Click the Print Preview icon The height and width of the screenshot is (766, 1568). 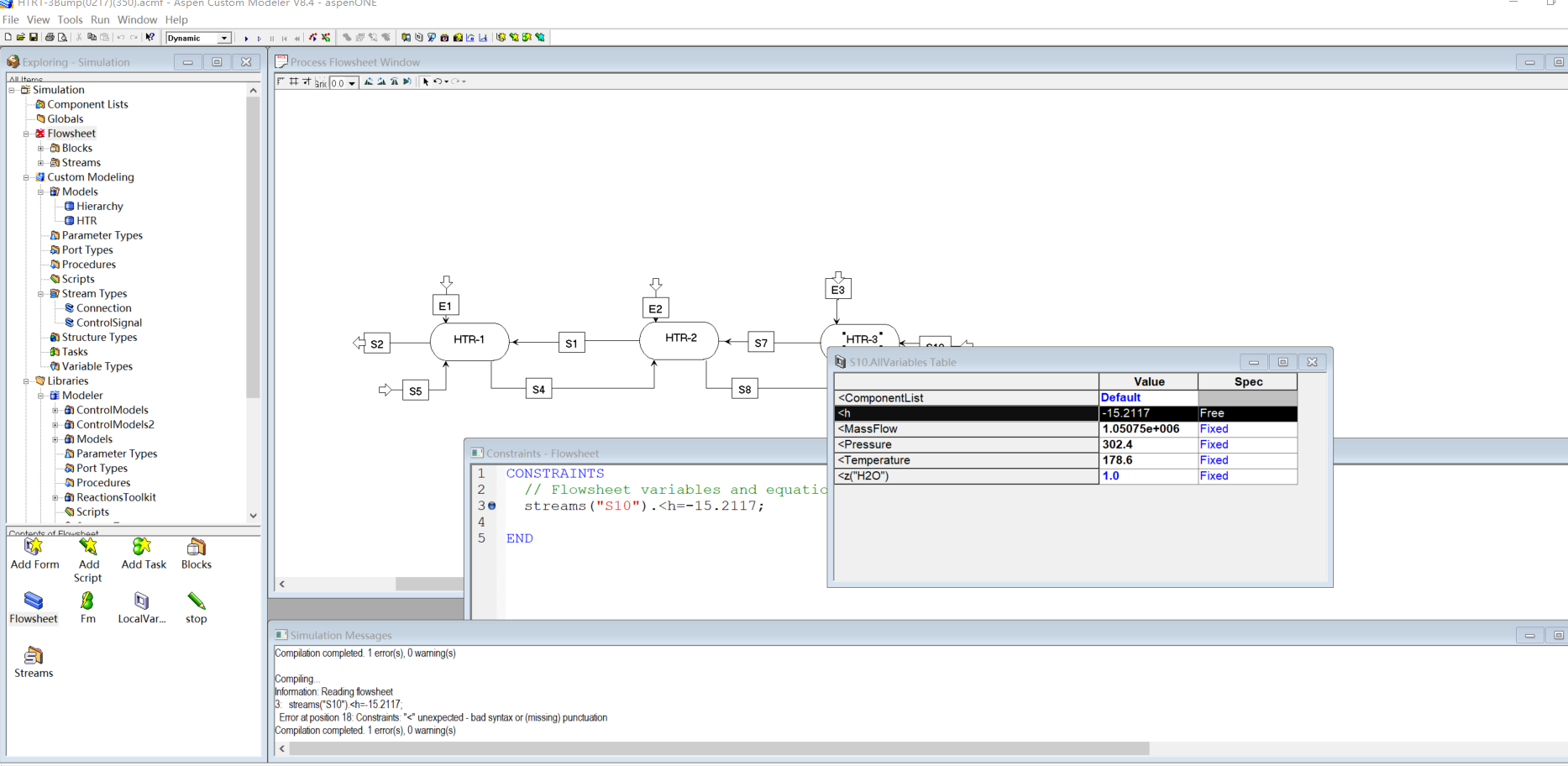tap(62, 38)
